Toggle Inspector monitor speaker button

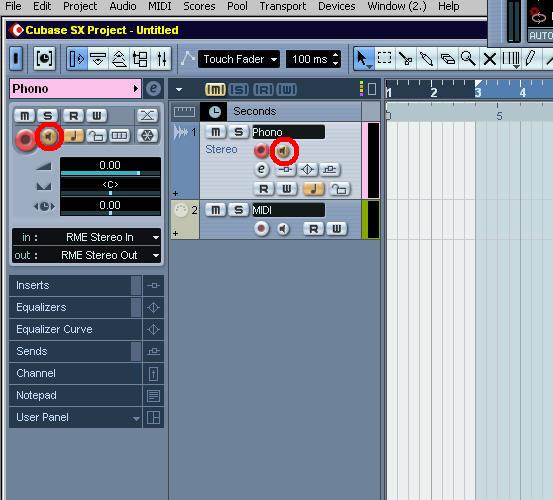pyautogui.click(x=49, y=136)
